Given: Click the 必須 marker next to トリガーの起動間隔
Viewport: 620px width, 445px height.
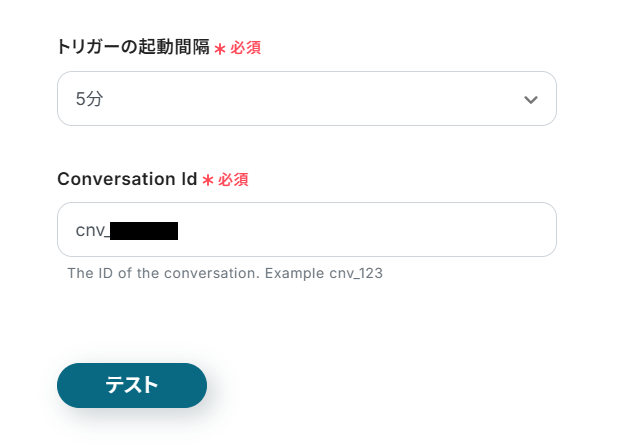Looking at the screenshot, I should tap(246, 48).
